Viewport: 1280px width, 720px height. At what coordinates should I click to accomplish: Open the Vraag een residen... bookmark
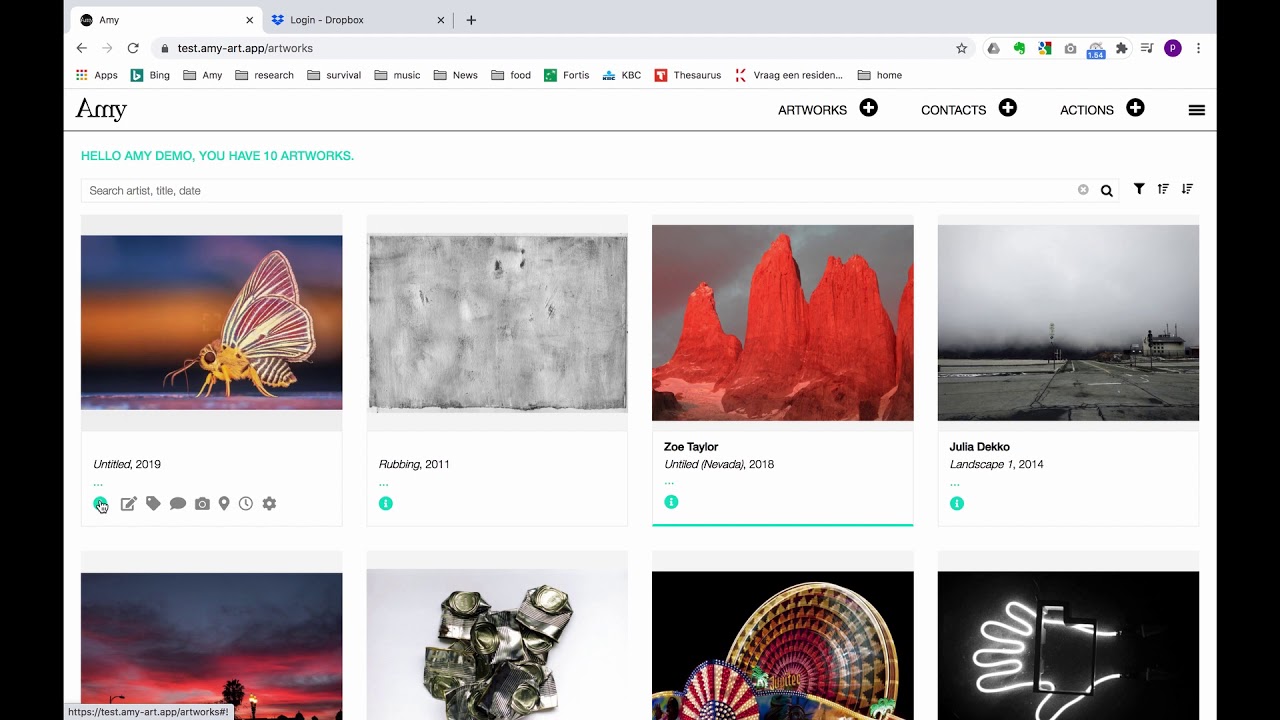[x=789, y=75]
